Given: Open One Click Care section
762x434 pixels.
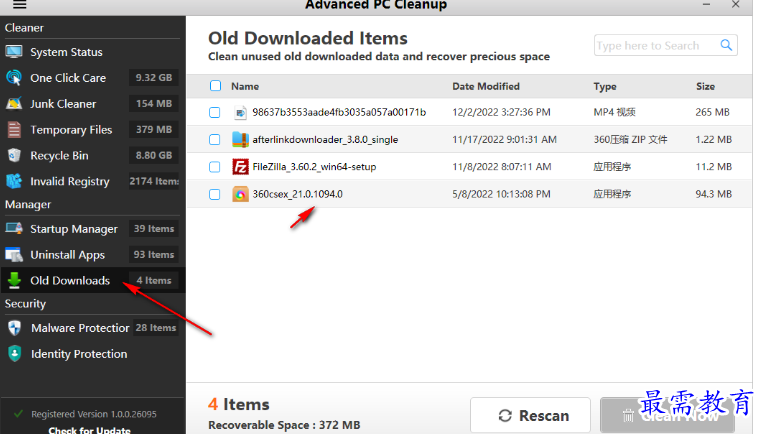Looking at the screenshot, I should pyautogui.click(x=92, y=78).
